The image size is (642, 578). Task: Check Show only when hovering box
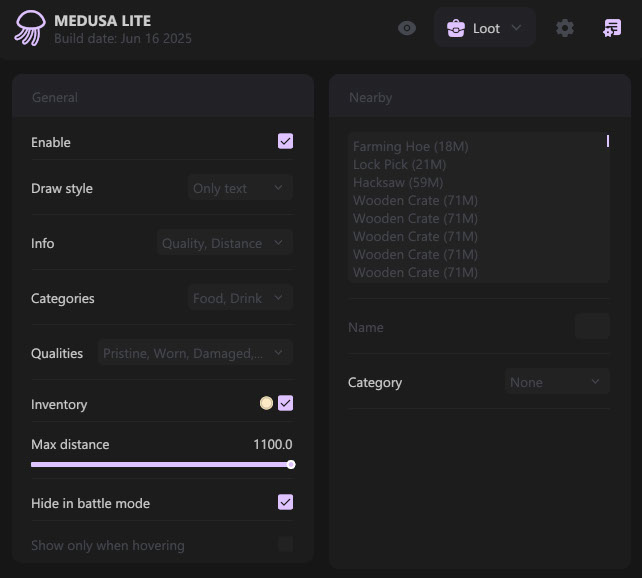(286, 545)
